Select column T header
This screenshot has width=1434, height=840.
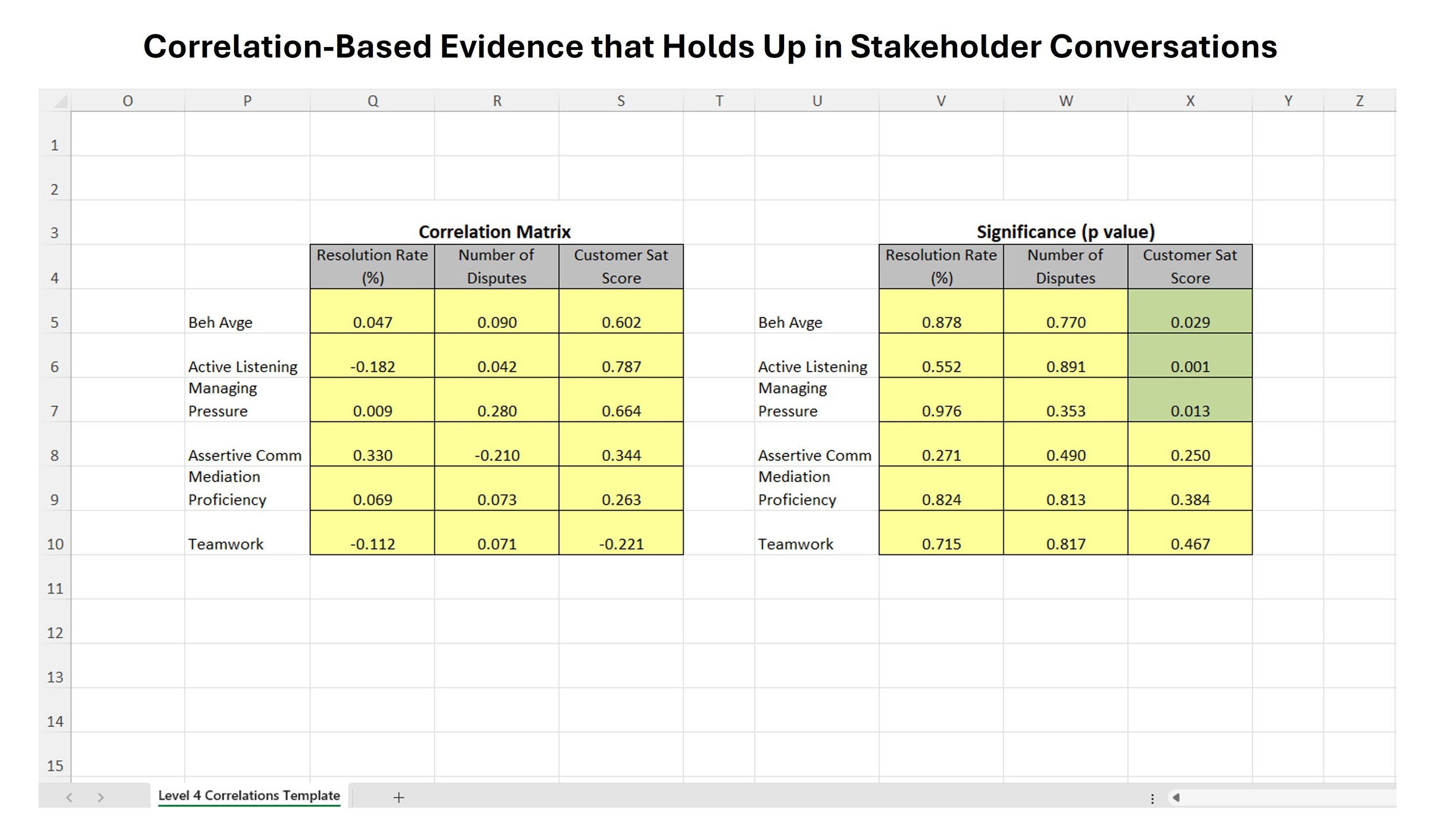[719, 101]
